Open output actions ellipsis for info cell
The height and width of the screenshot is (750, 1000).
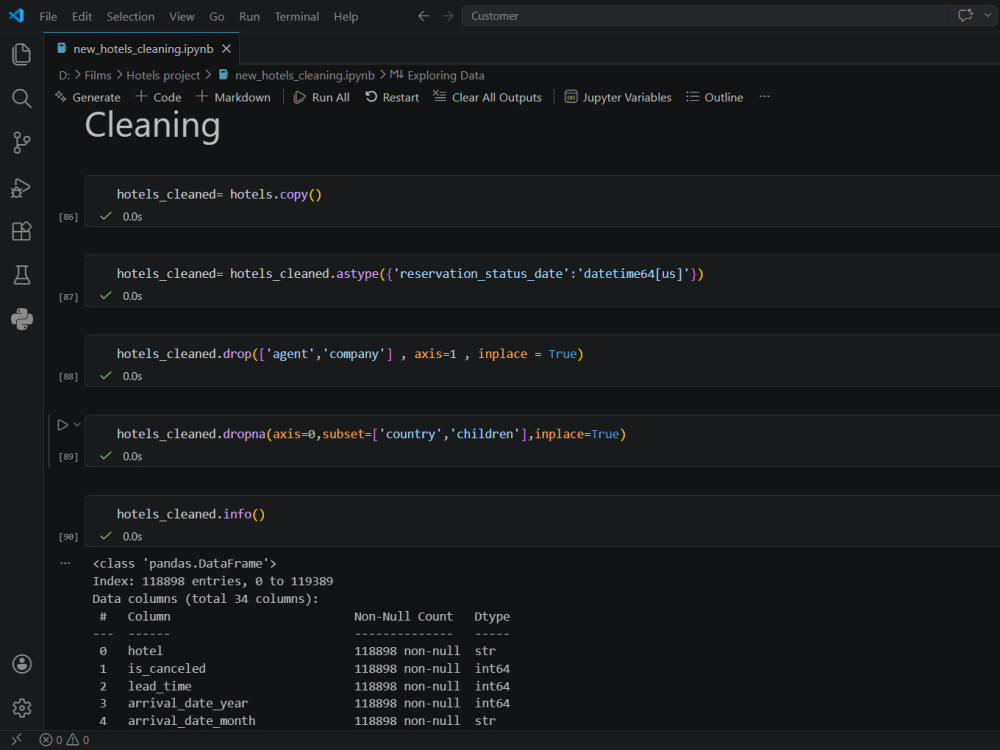tap(65, 563)
